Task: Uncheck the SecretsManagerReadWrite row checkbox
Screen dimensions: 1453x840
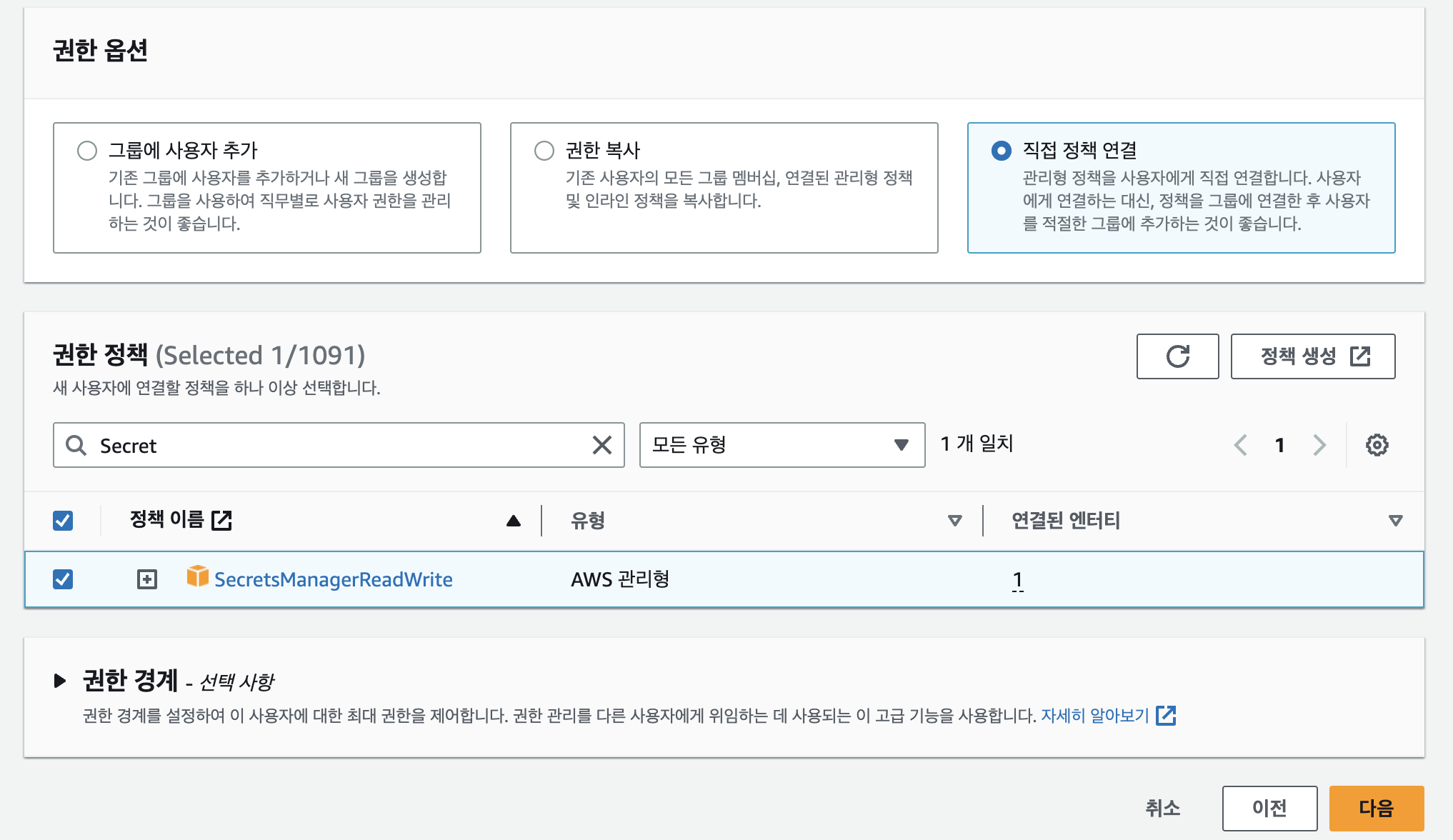Action: point(63,579)
